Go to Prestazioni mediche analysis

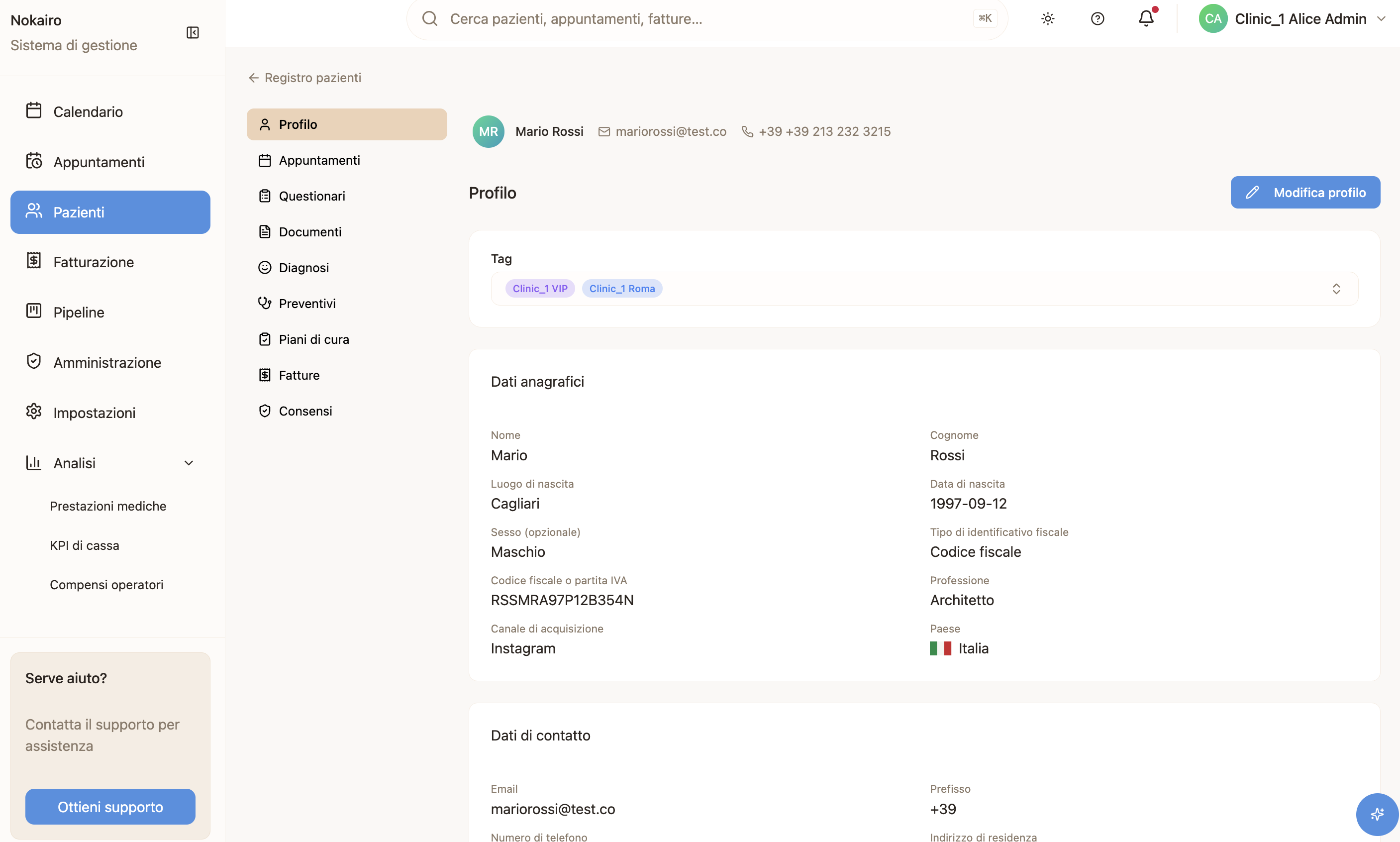[x=108, y=506]
